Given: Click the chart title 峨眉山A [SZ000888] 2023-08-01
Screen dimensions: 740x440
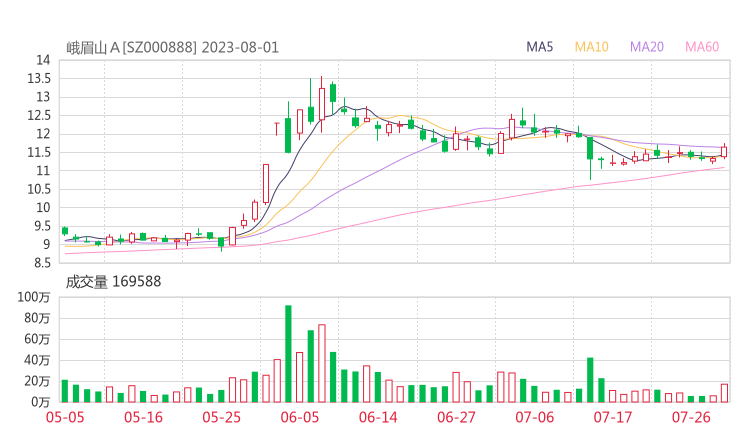Looking at the screenshot, I should coord(173,48).
